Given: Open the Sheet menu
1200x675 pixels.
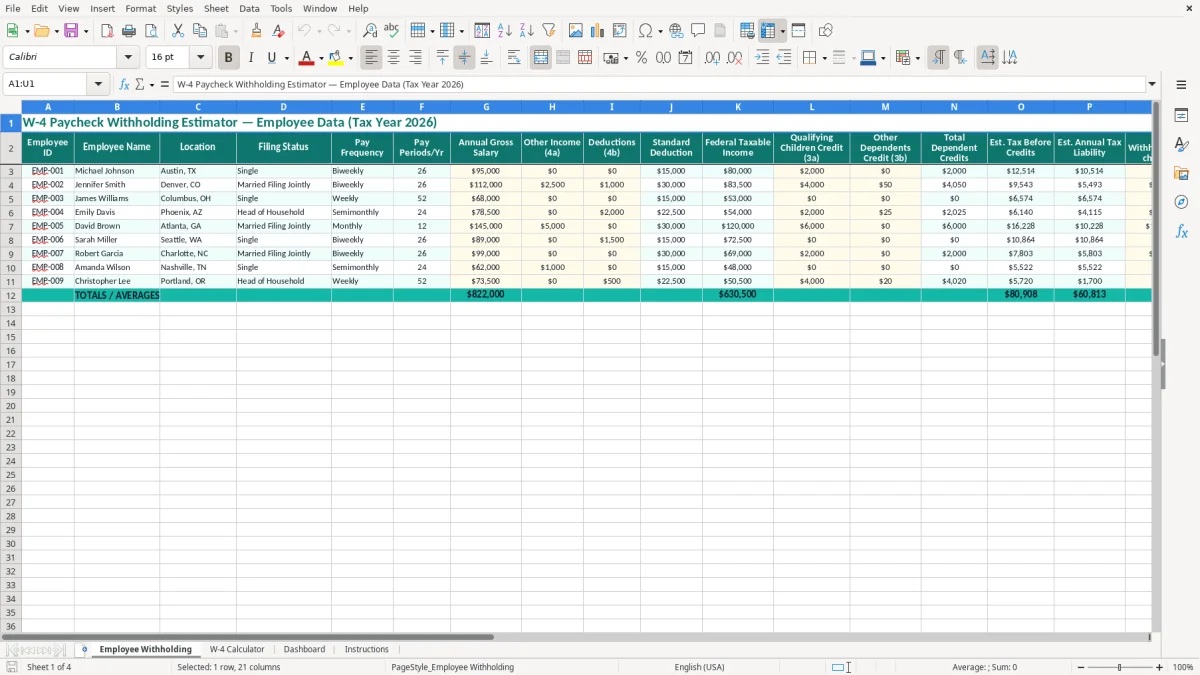Looking at the screenshot, I should click(216, 8).
